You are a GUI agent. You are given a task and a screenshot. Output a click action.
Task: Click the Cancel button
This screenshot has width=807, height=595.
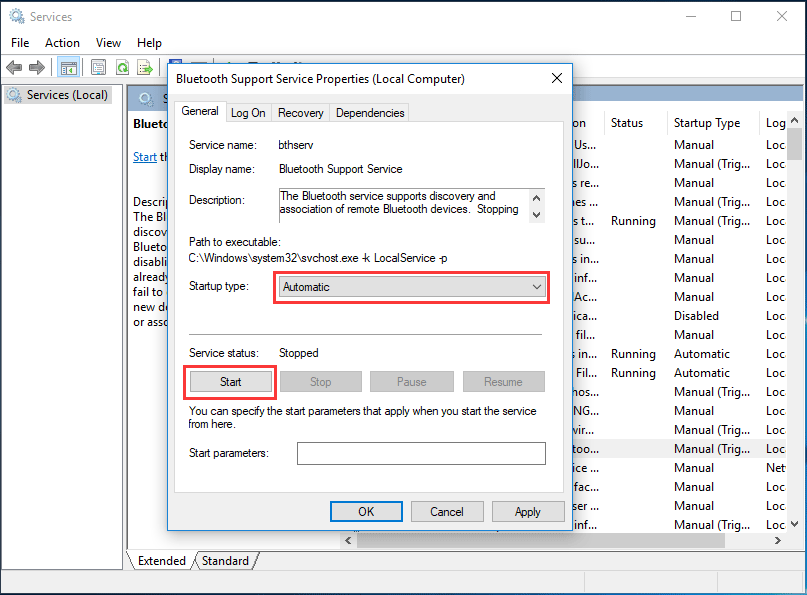click(447, 512)
